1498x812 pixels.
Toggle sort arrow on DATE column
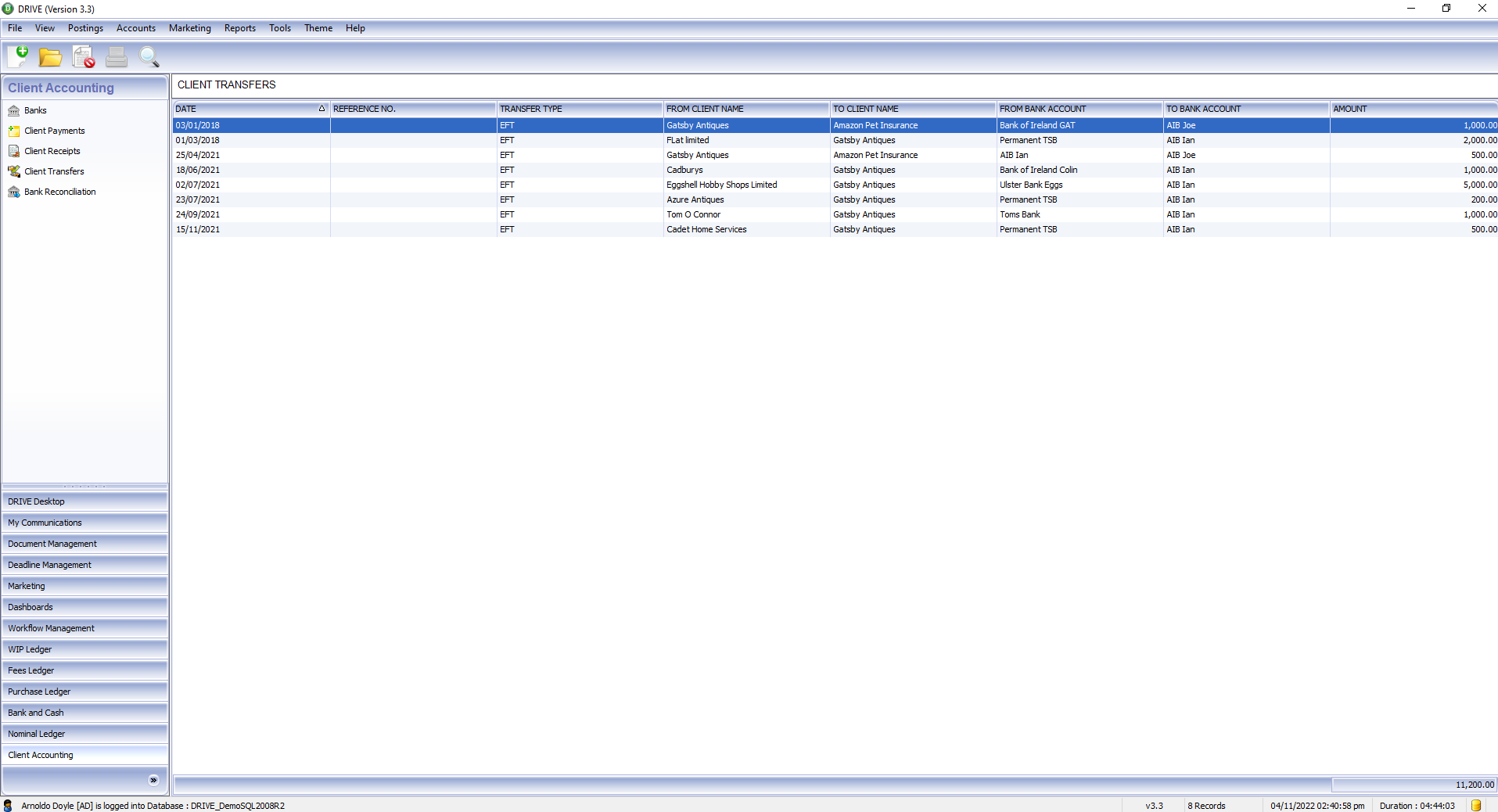[322, 109]
